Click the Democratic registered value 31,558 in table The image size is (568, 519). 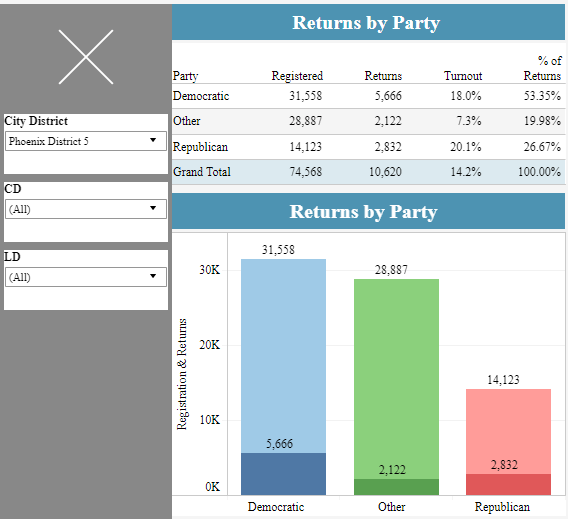point(305,96)
